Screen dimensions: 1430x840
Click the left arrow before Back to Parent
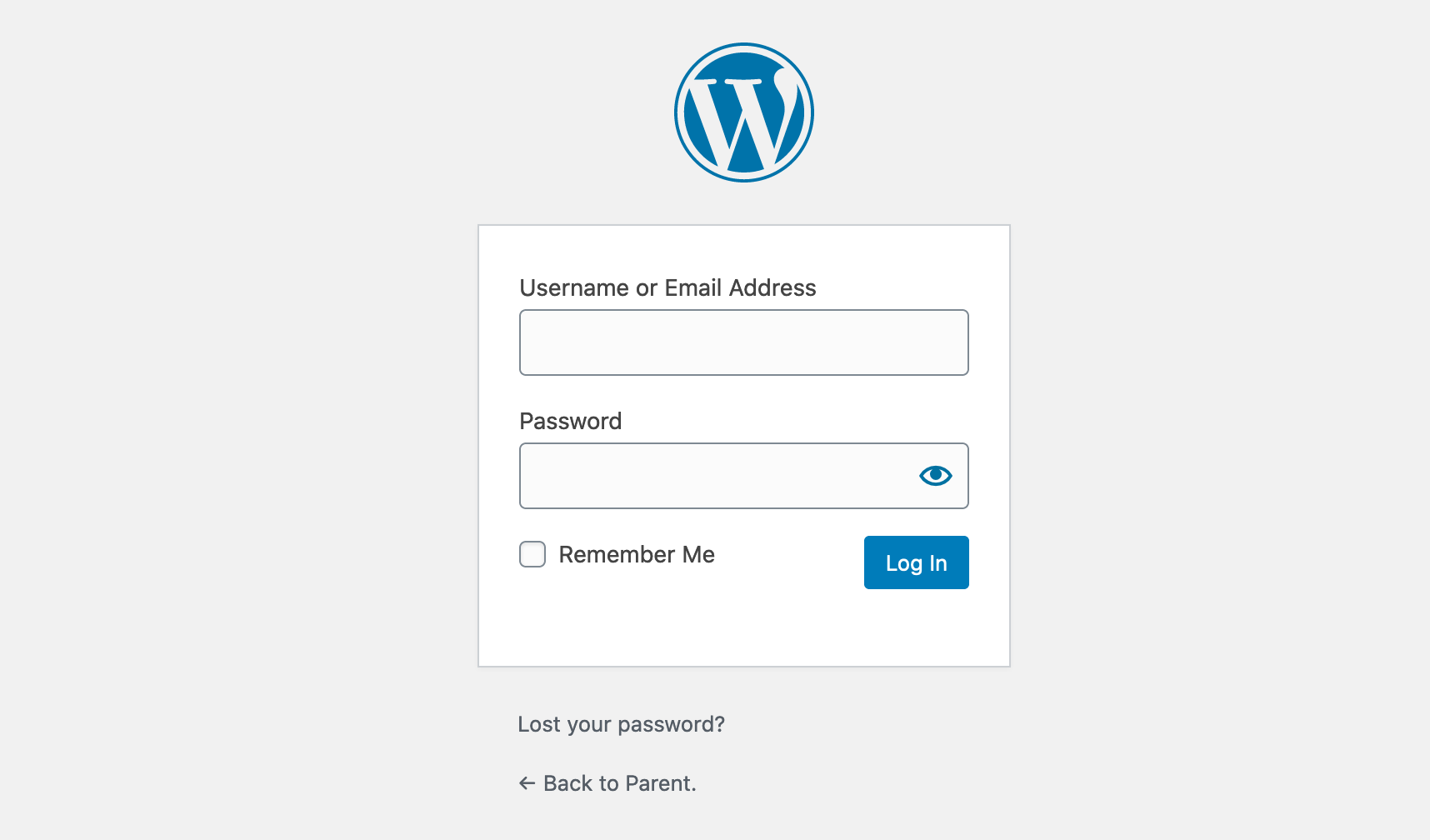(527, 783)
